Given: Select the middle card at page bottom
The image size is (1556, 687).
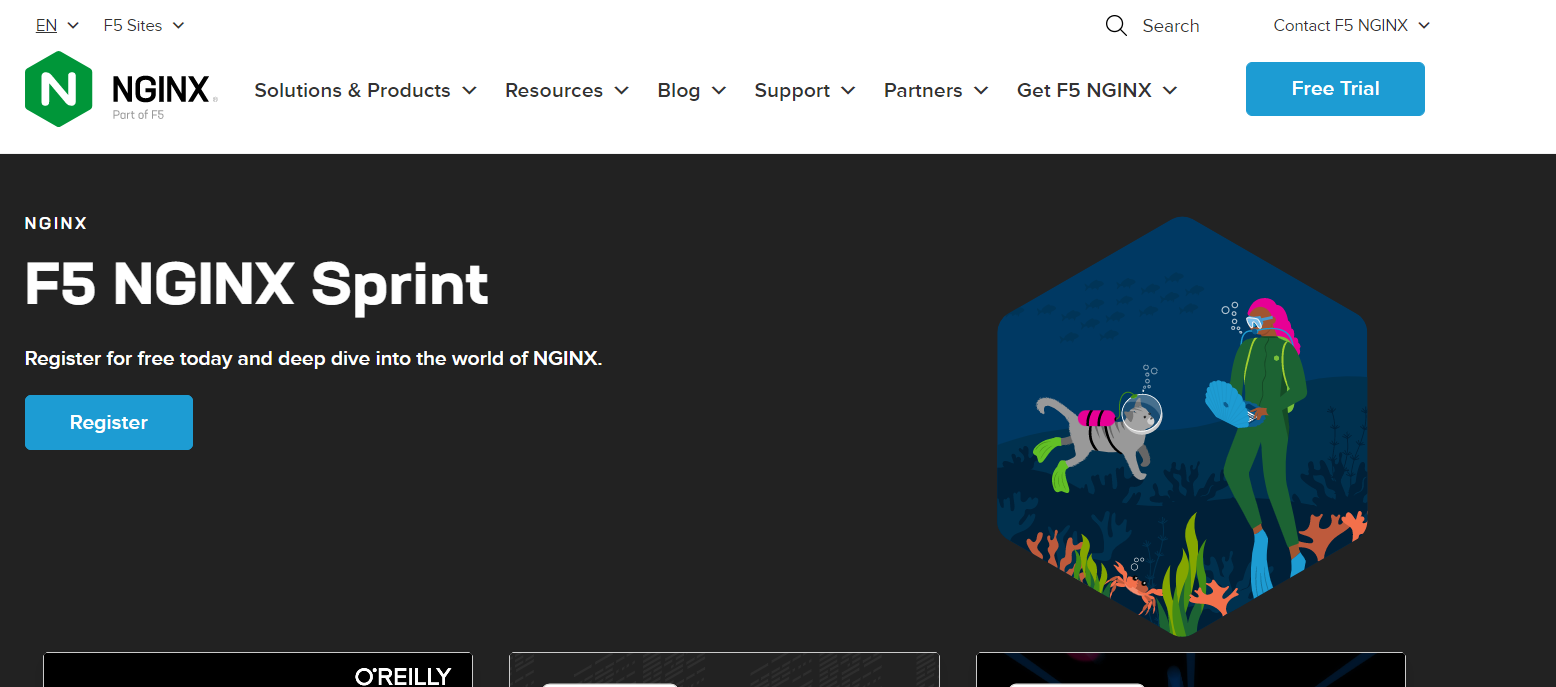Looking at the screenshot, I should 724,670.
